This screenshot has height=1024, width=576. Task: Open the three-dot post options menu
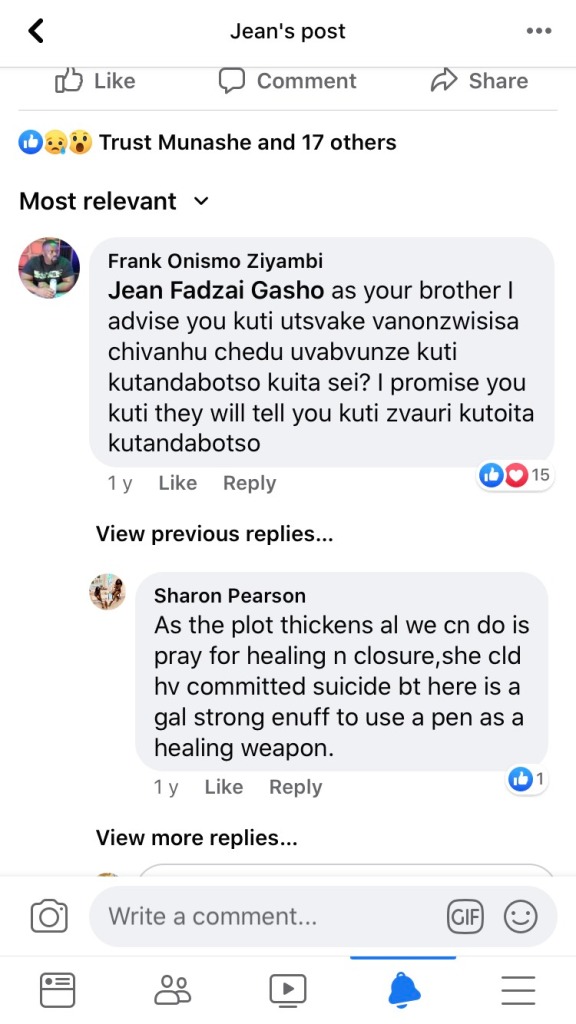pos(539,31)
